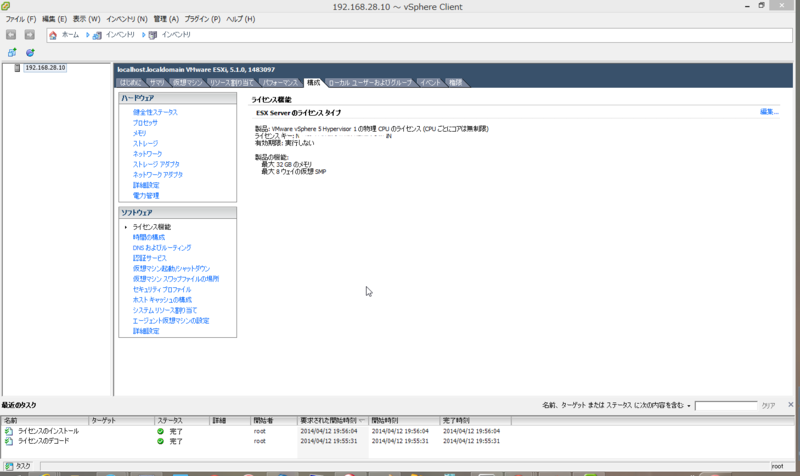Screen dimensions: 800x476
Task: Open 仮想マシン起動/シャットダウン link
Action: pos(171,269)
